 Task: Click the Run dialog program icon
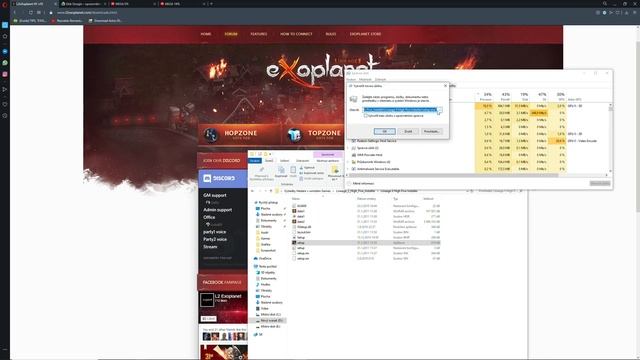(x=353, y=99)
